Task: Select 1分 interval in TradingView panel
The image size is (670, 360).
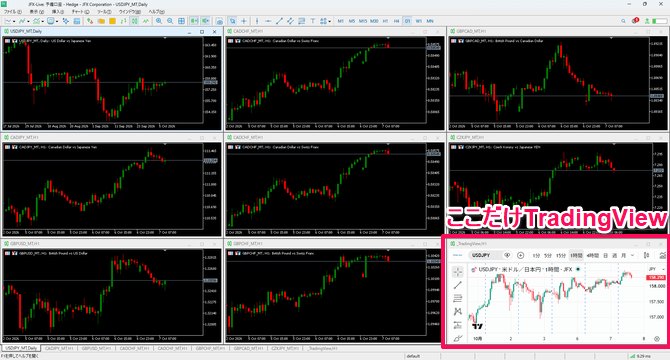Action: (x=536, y=255)
